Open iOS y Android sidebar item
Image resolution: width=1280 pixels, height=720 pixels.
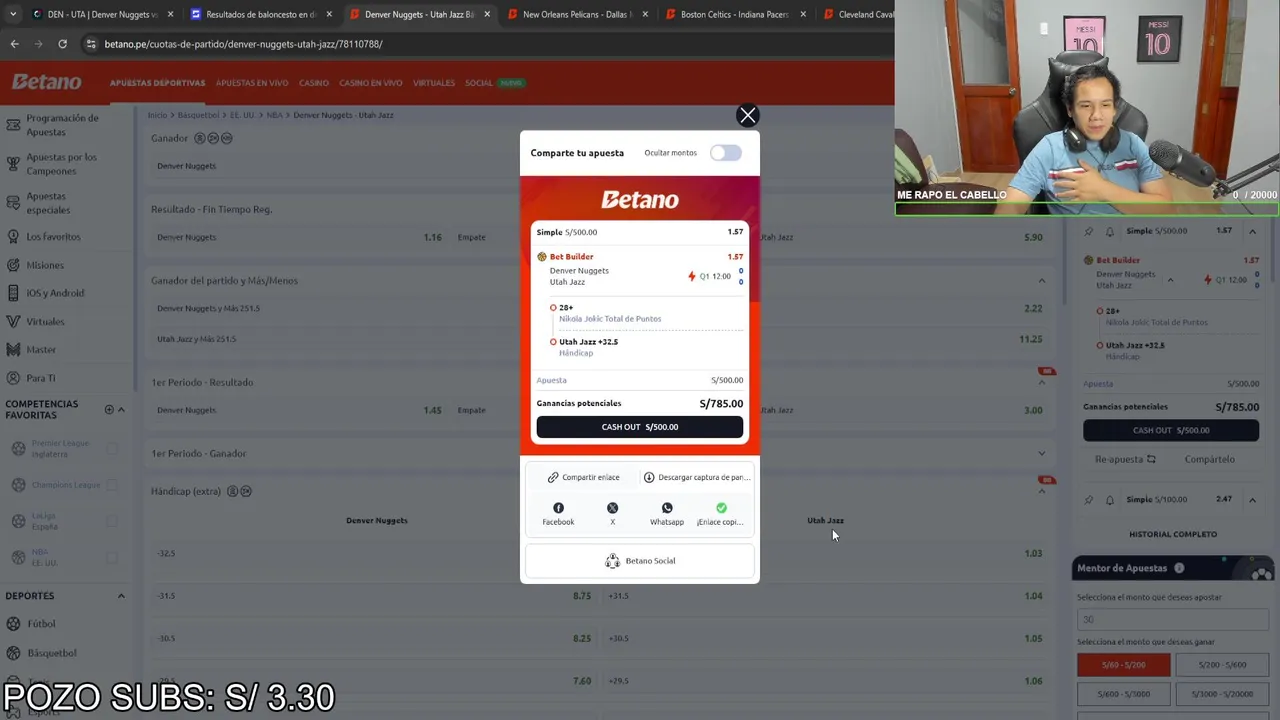tap(55, 293)
